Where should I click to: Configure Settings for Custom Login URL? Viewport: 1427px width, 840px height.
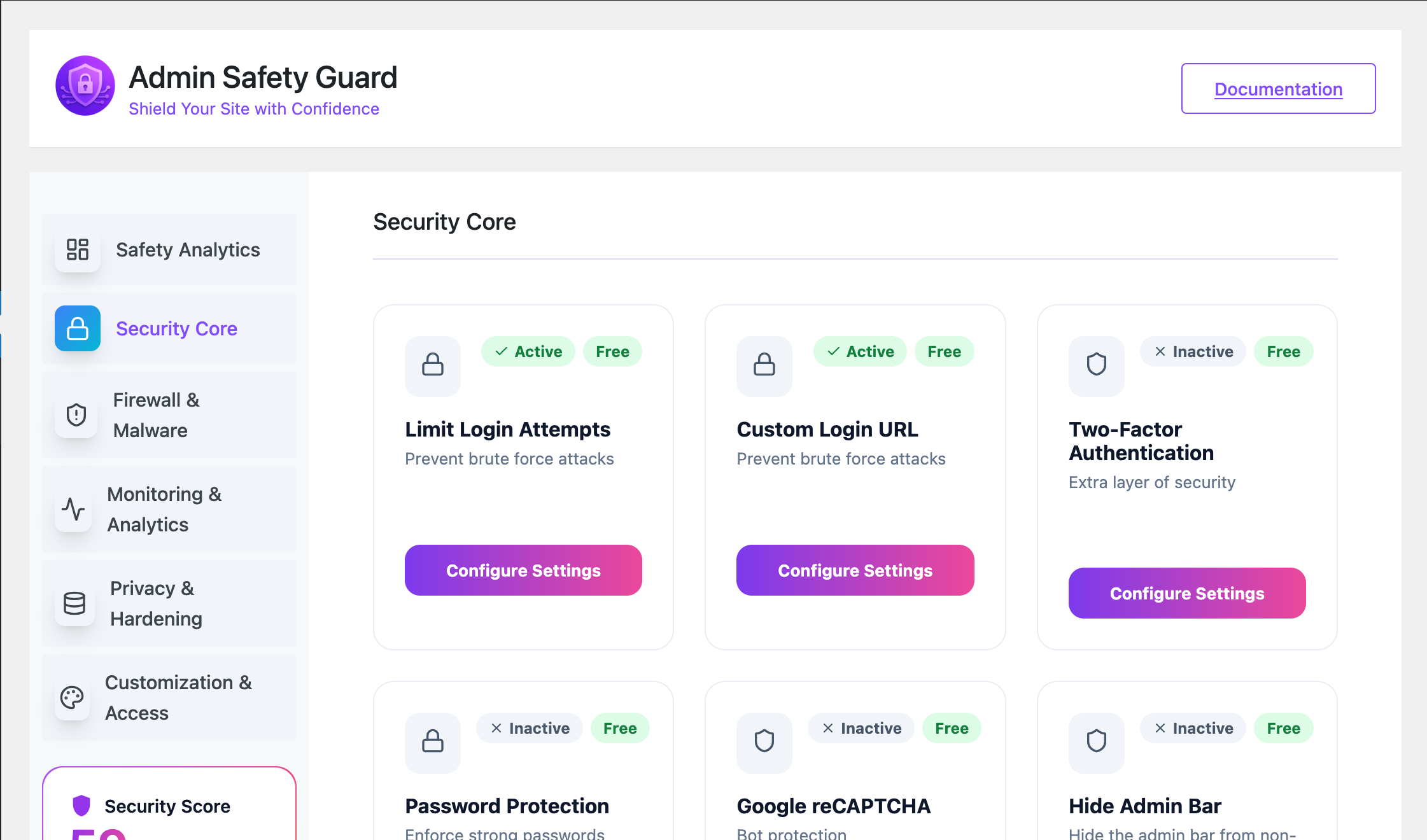pyautogui.click(x=855, y=570)
